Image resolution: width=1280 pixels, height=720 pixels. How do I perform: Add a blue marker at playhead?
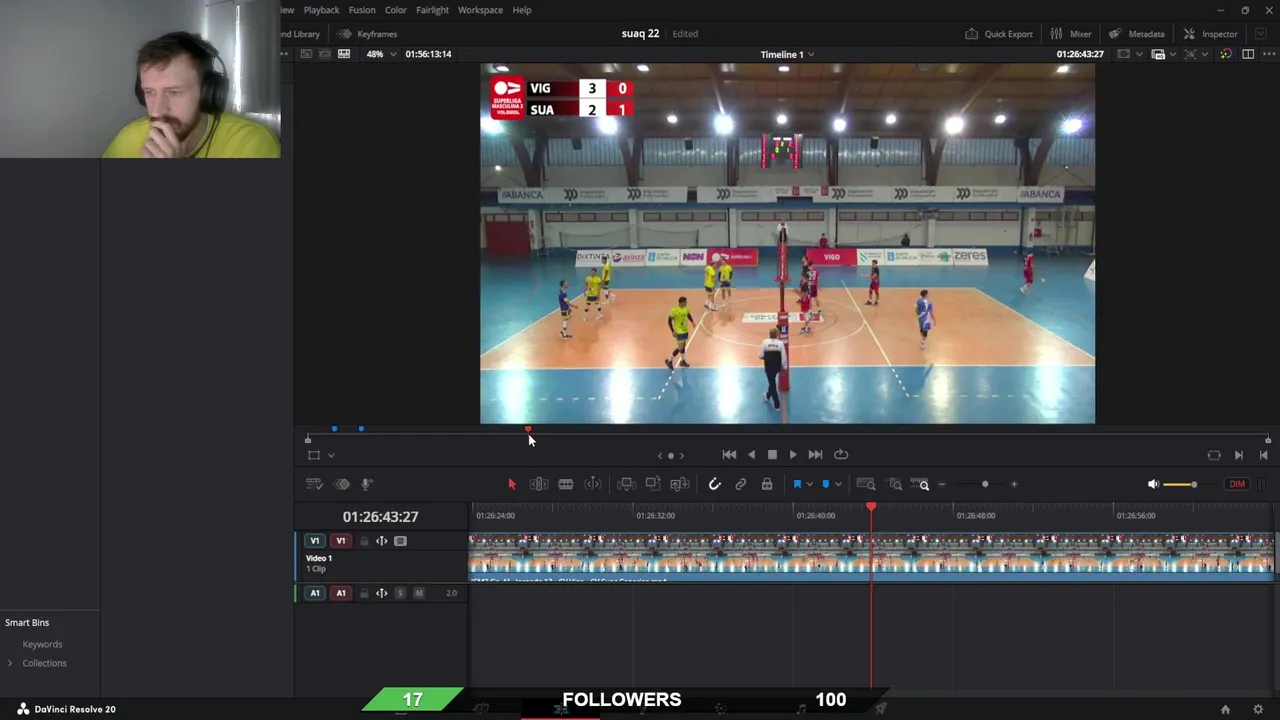pos(826,484)
